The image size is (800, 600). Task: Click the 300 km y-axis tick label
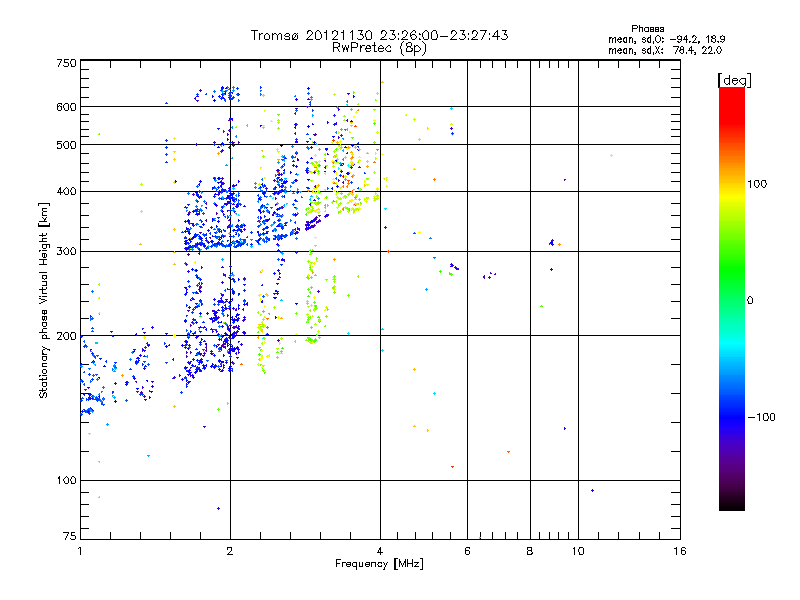(x=66, y=252)
